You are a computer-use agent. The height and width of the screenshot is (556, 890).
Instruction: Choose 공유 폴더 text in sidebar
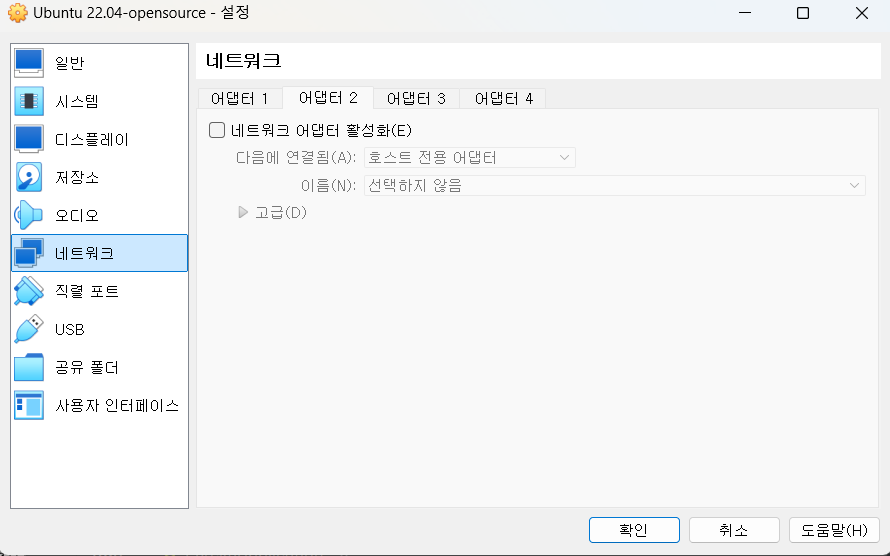87,367
